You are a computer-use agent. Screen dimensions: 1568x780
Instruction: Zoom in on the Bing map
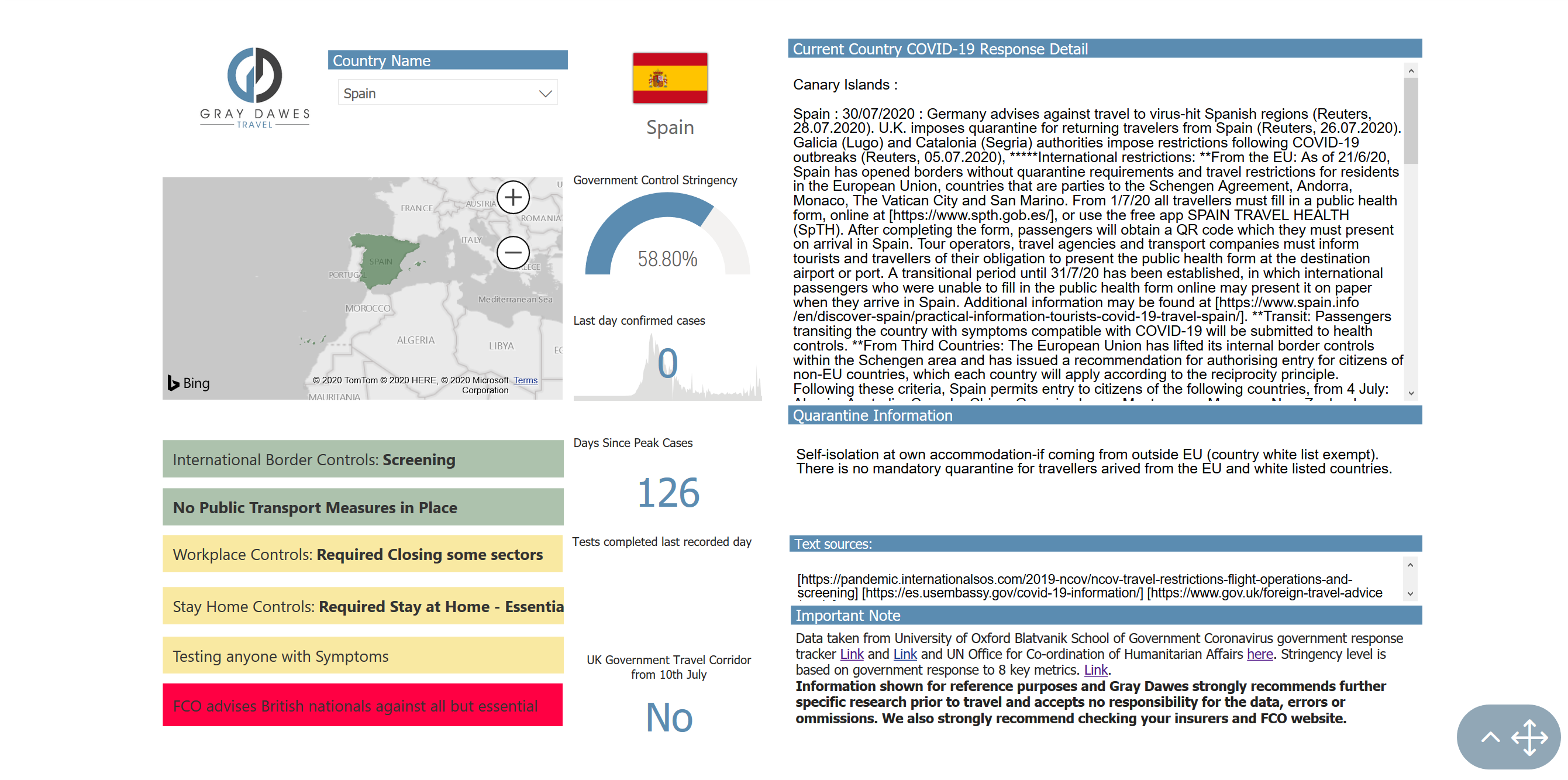(x=512, y=197)
